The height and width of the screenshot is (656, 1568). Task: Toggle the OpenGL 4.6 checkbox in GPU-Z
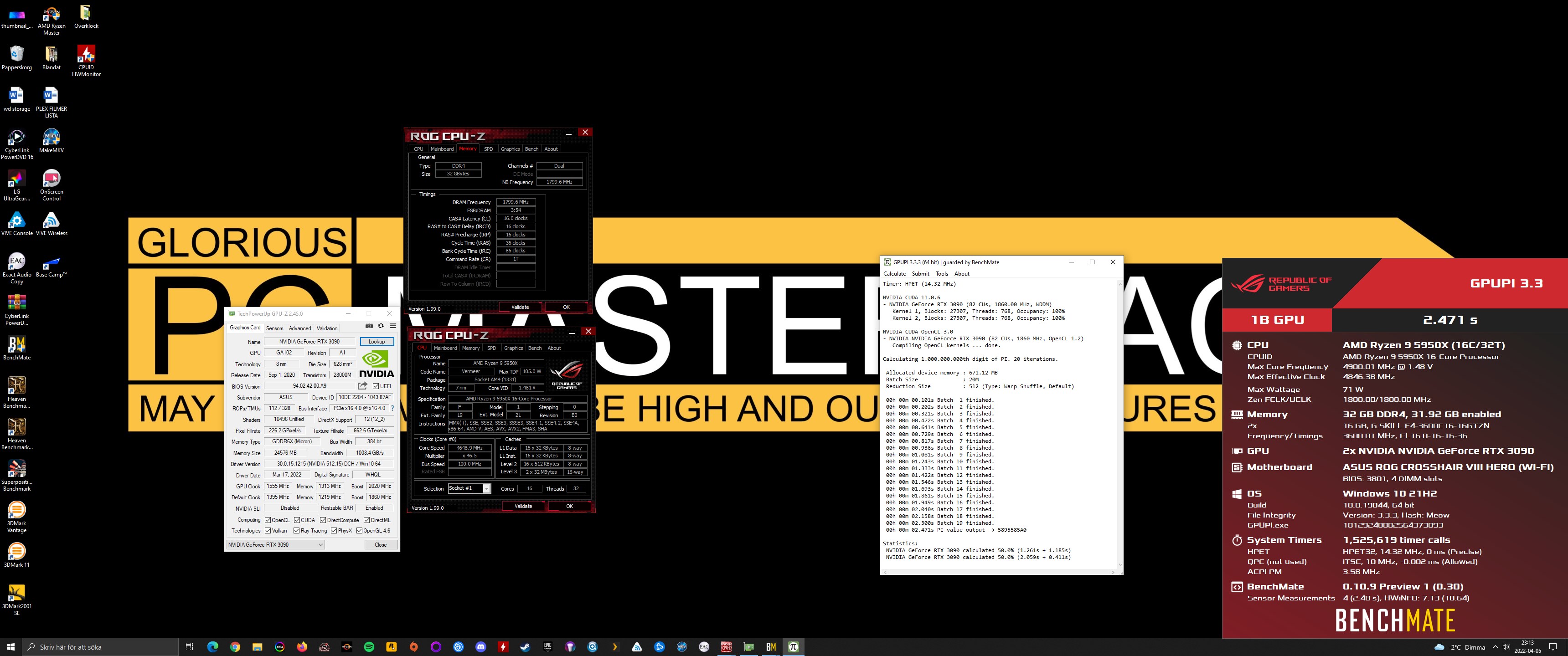coord(360,531)
